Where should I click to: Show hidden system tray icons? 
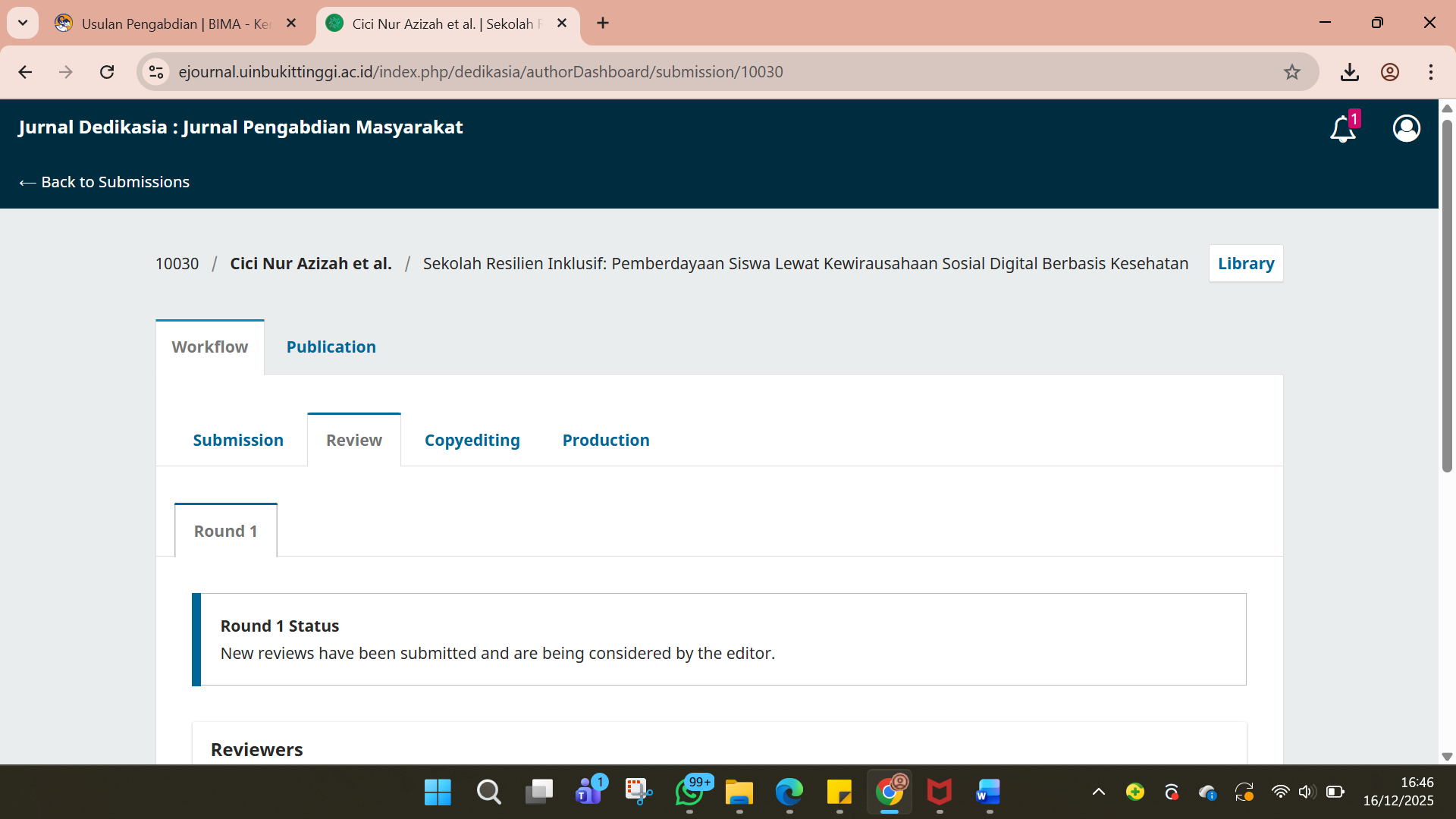pos(1098,792)
